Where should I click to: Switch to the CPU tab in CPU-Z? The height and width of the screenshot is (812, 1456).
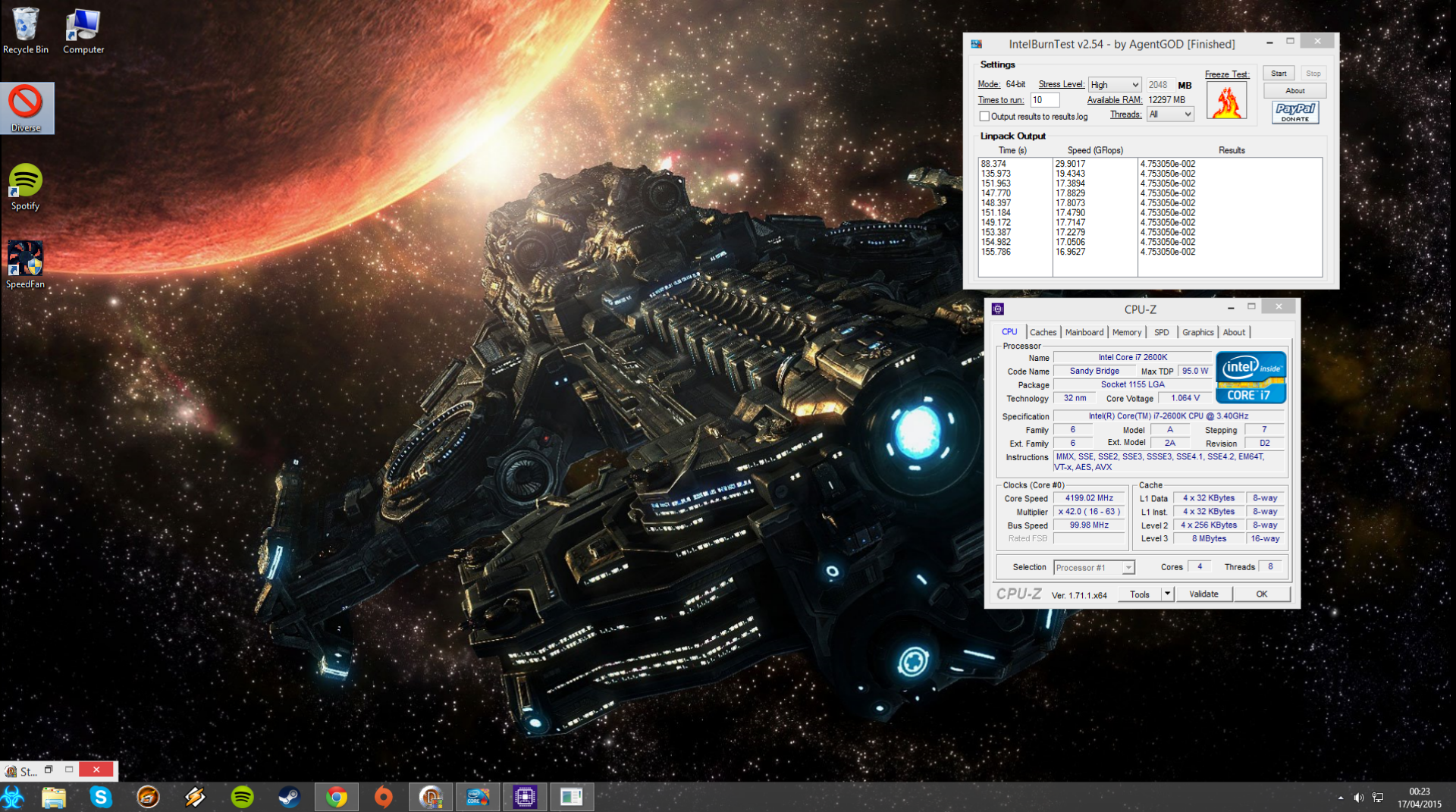coord(1009,332)
